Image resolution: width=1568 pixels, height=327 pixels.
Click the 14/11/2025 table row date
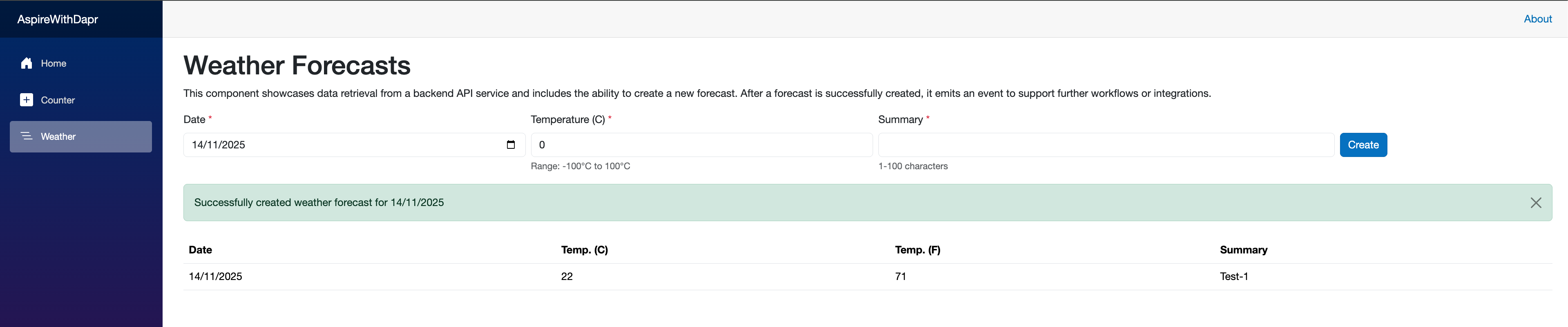(x=215, y=276)
